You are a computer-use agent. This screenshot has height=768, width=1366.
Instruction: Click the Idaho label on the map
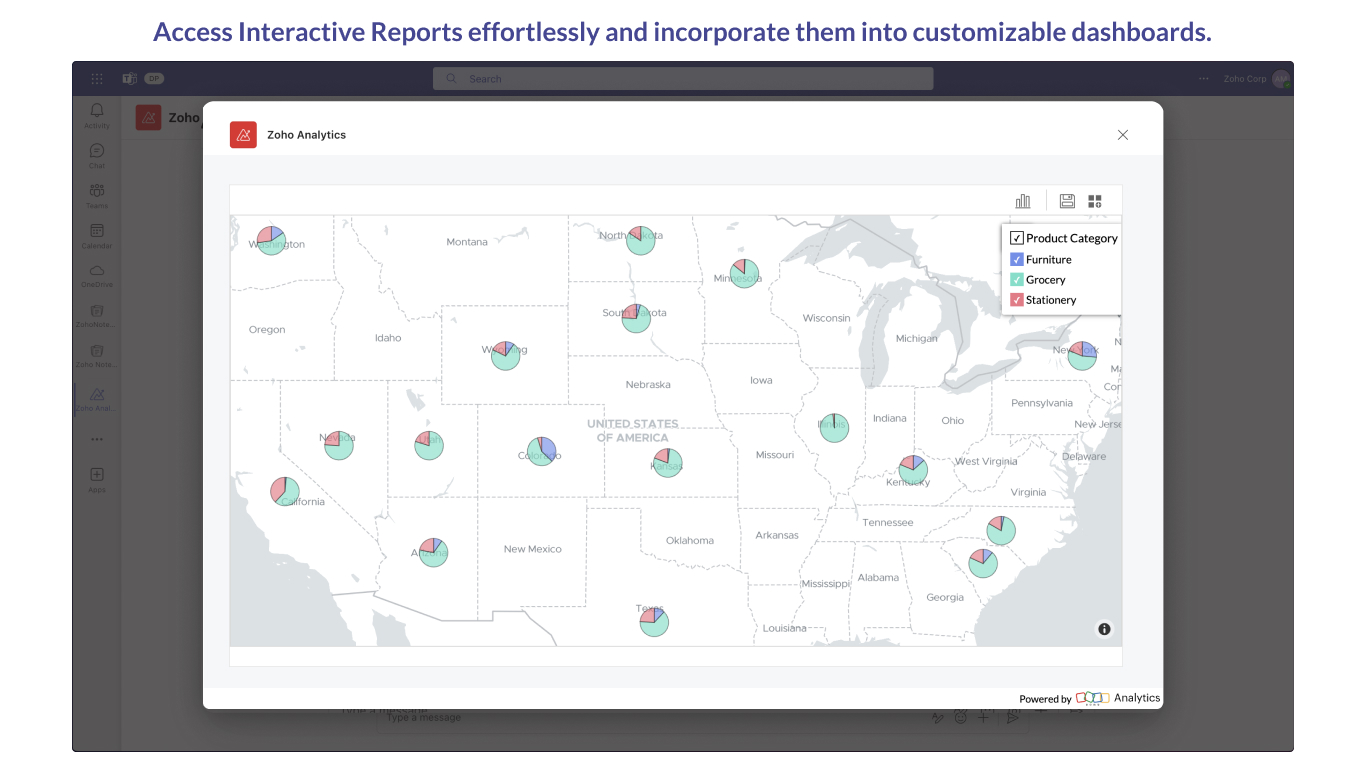click(x=388, y=338)
